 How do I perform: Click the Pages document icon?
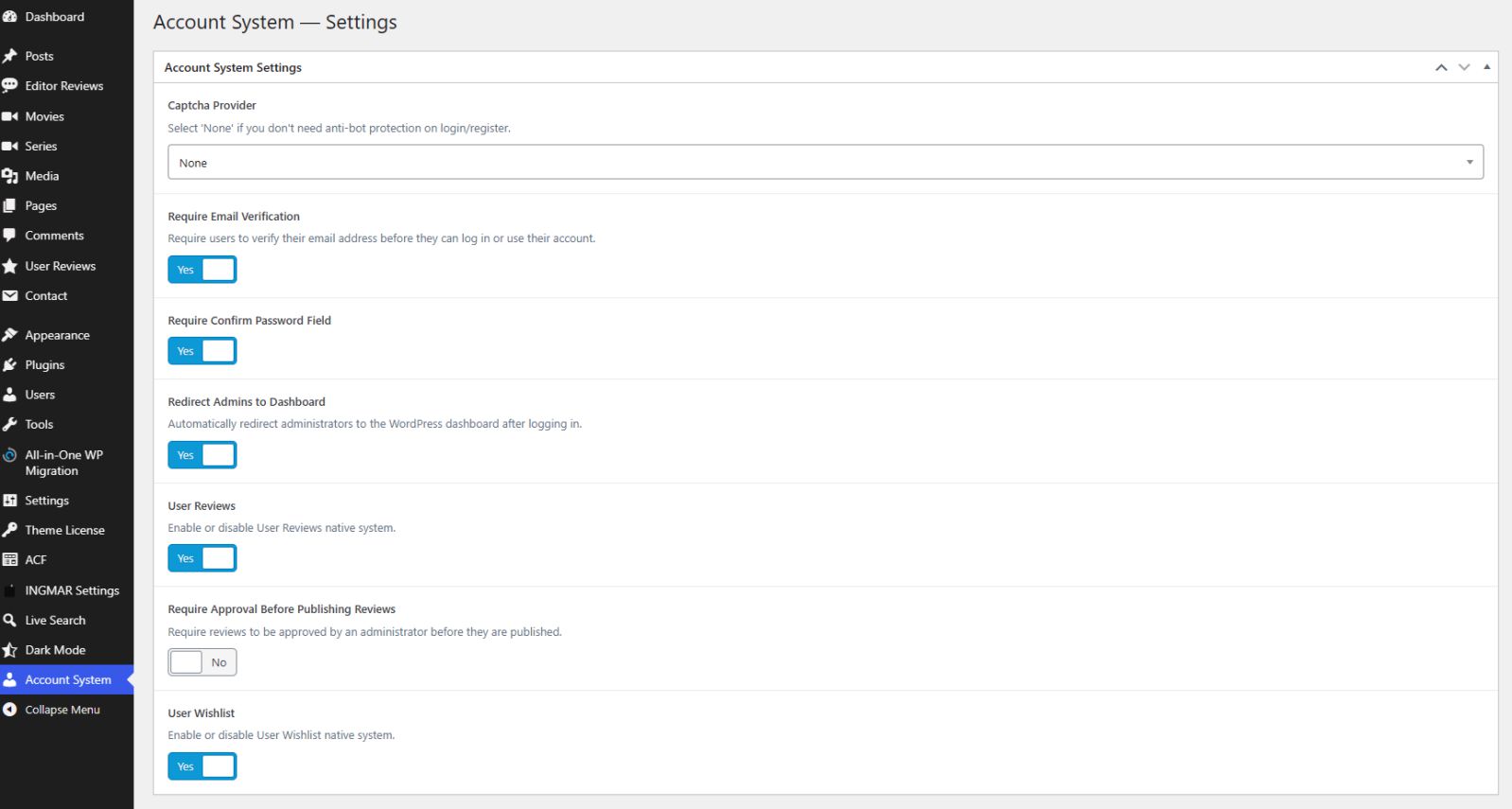(9, 205)
